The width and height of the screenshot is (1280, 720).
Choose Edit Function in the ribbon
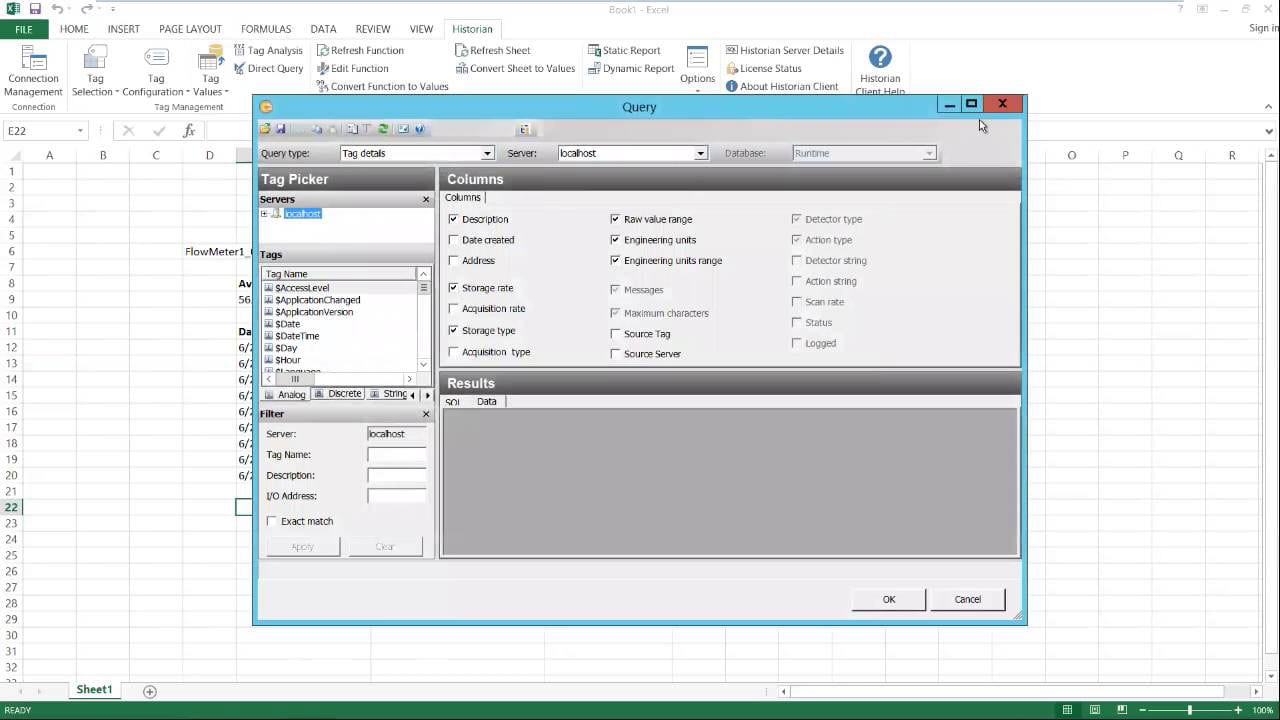352,68
